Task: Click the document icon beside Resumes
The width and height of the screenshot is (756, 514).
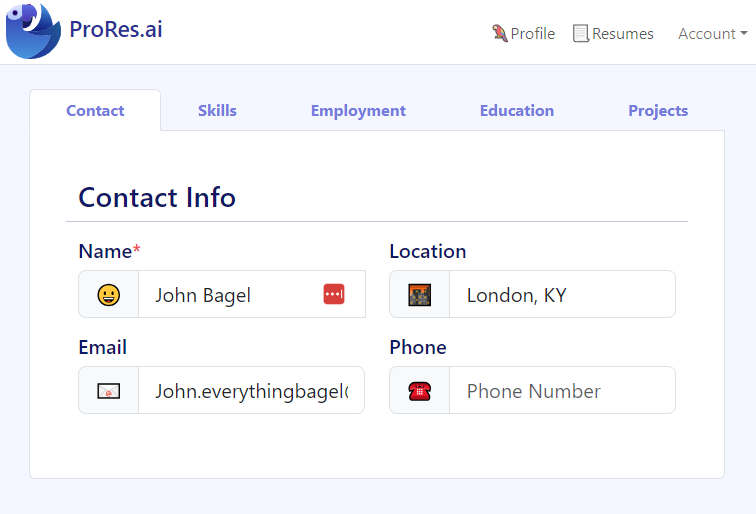Action: [x=581, y=33]
